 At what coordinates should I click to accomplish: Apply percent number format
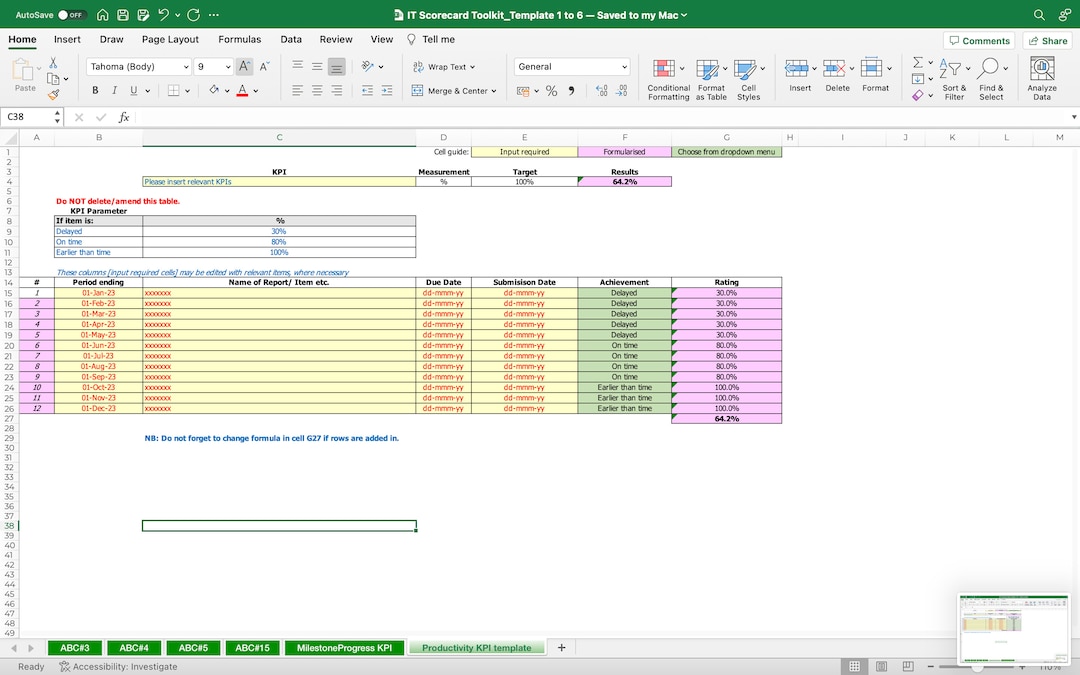pos(551,90)
